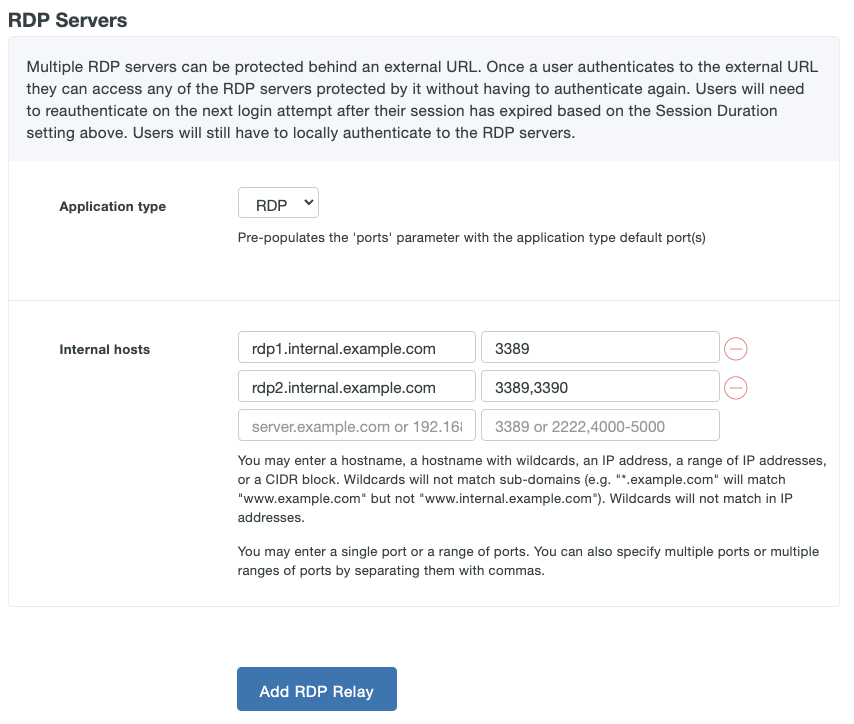
Task: Click the Add RDP Relay button
Action: click(x=316, y=689)
